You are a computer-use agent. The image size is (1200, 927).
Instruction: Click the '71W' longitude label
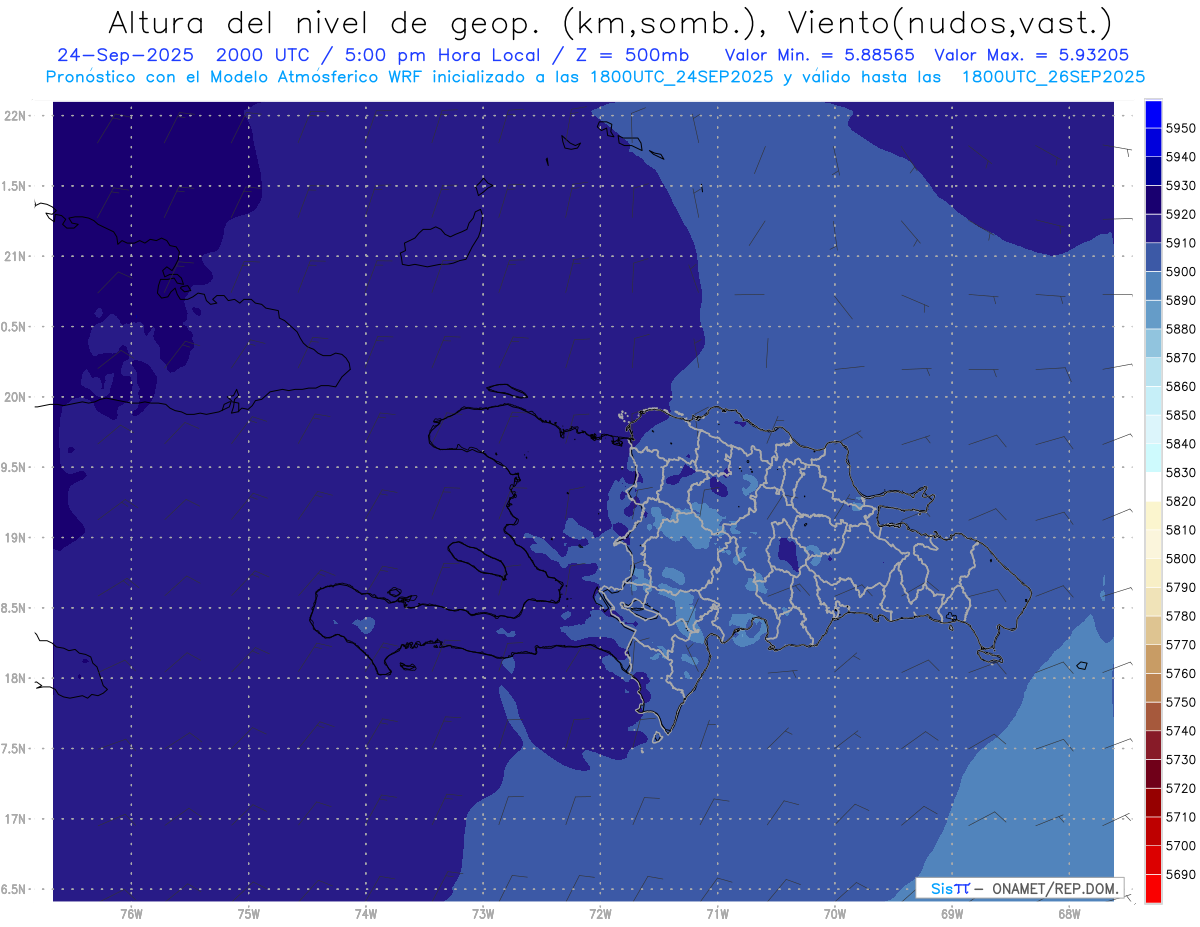click(x=717, y=914)
